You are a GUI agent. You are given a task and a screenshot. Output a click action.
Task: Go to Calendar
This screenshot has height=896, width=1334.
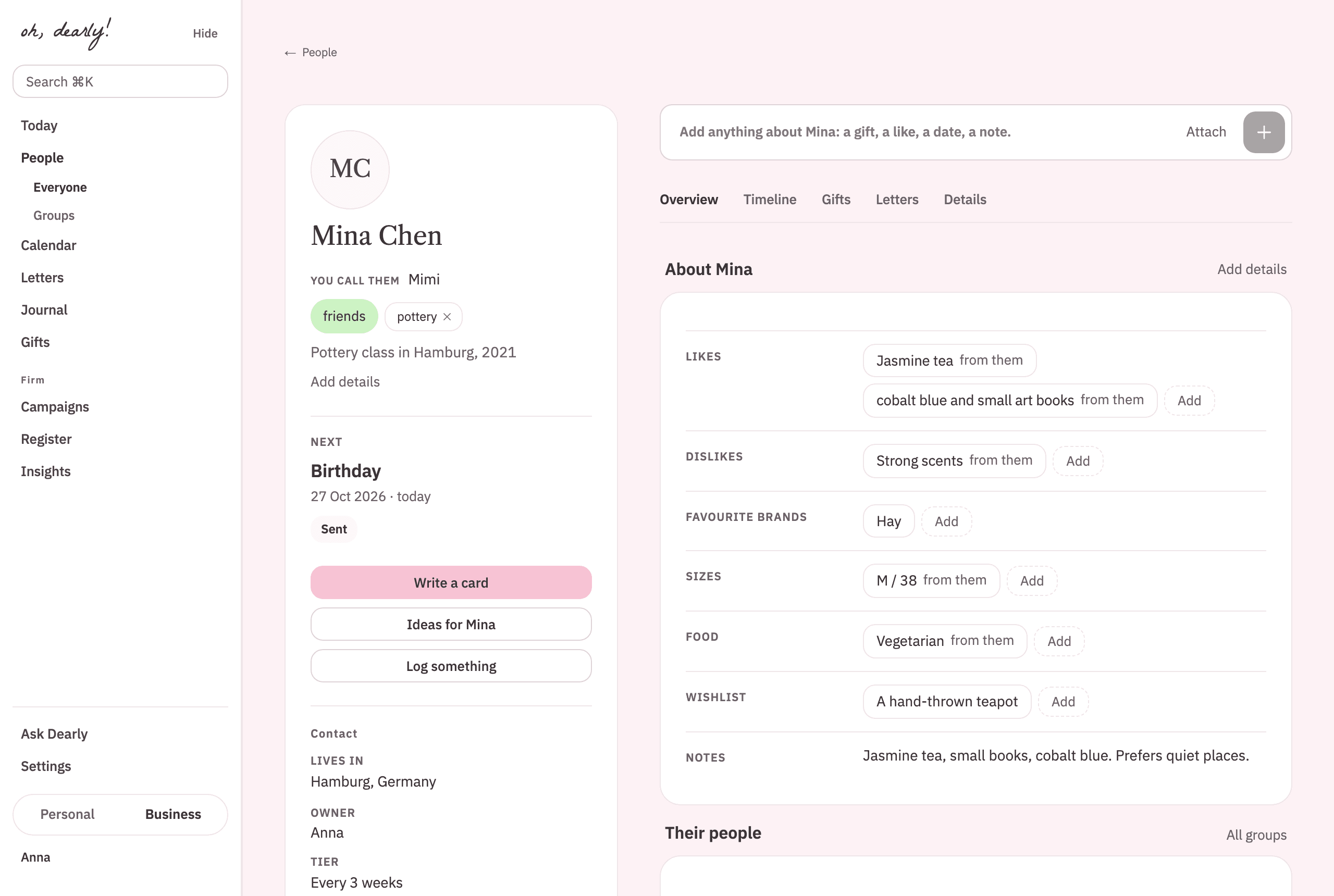(48, 245)
